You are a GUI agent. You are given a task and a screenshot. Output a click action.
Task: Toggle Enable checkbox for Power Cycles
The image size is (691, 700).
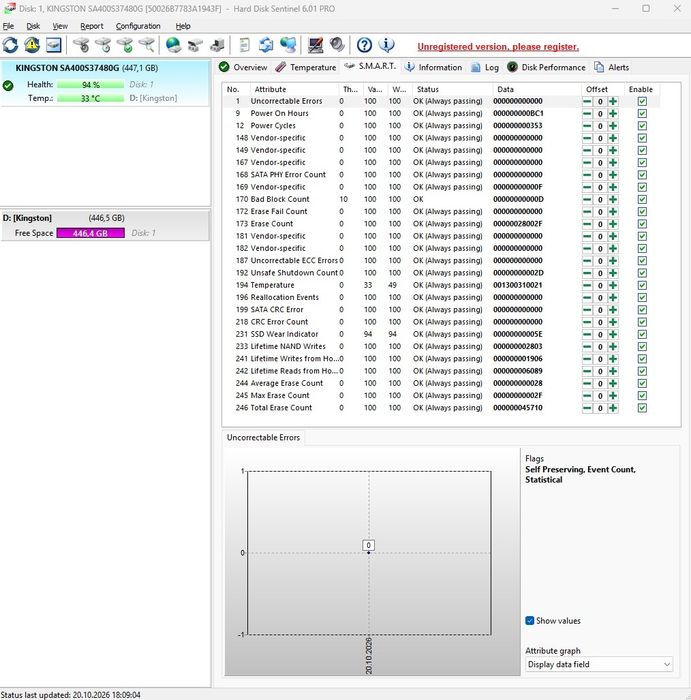pyautogui.click(x=642, y=126)
